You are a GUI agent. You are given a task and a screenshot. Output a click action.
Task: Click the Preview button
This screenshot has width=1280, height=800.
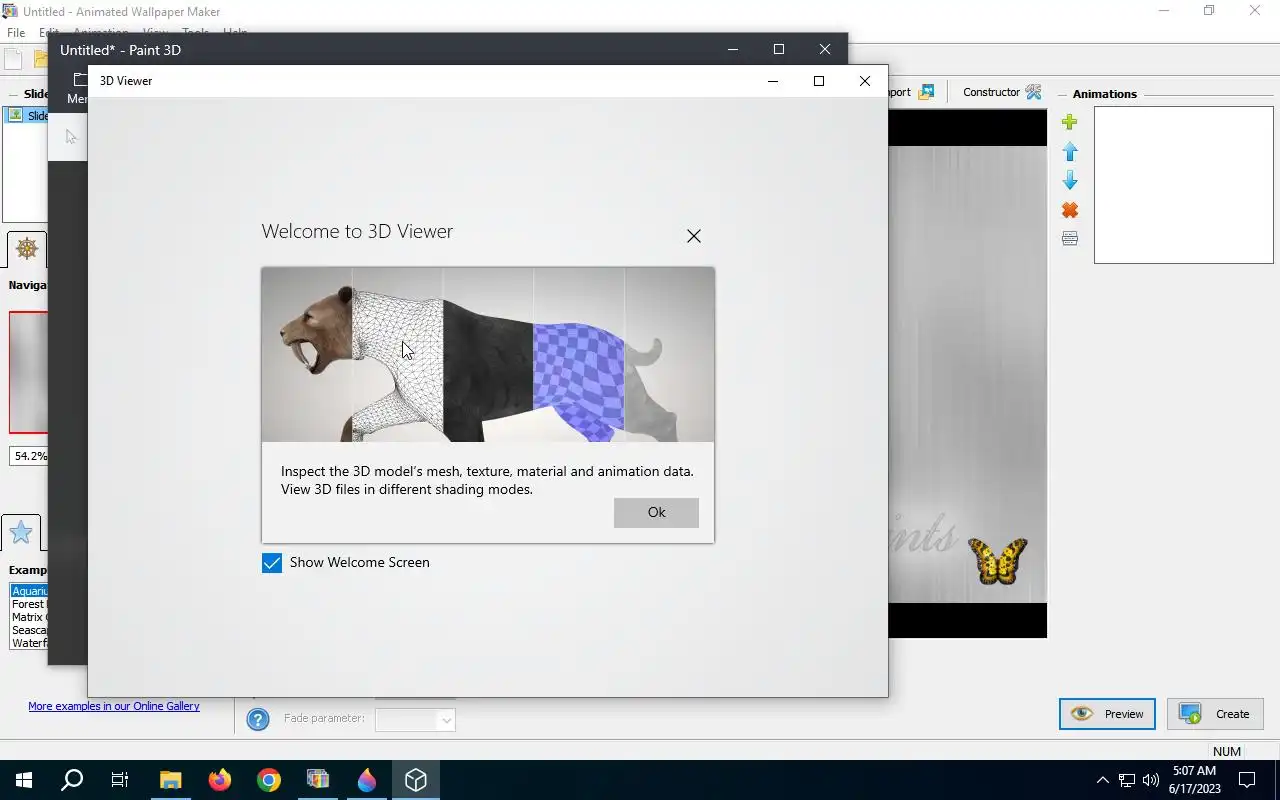point(1107,714)
